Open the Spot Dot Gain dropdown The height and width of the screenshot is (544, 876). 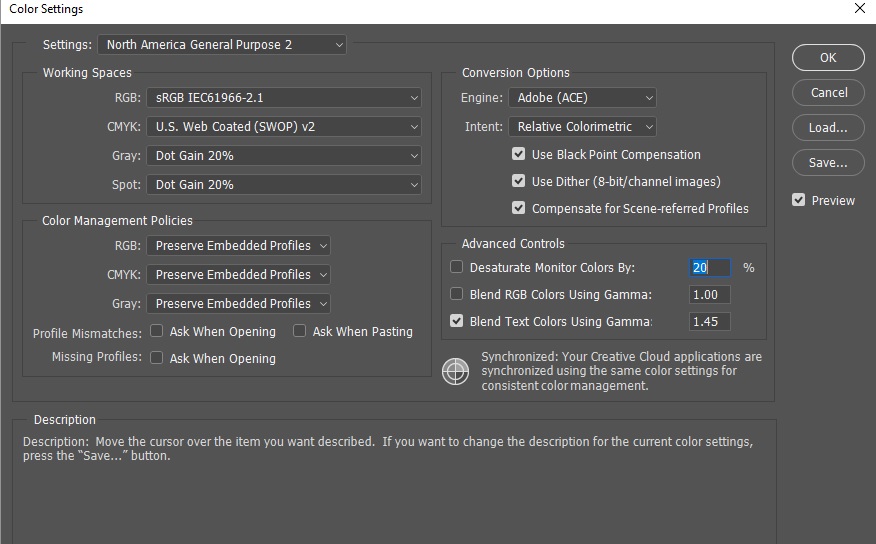coord(284,185)
